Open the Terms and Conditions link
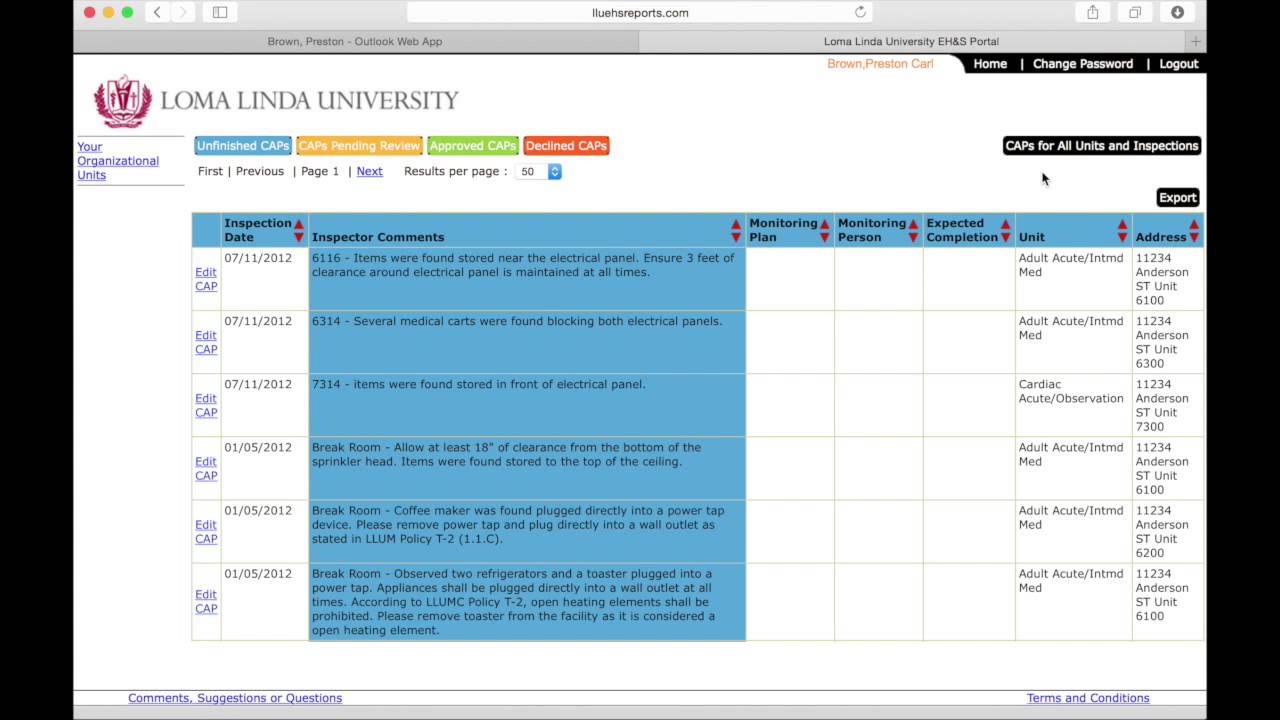Screen dimensions: 1280x720 [x=1088, y=698]
